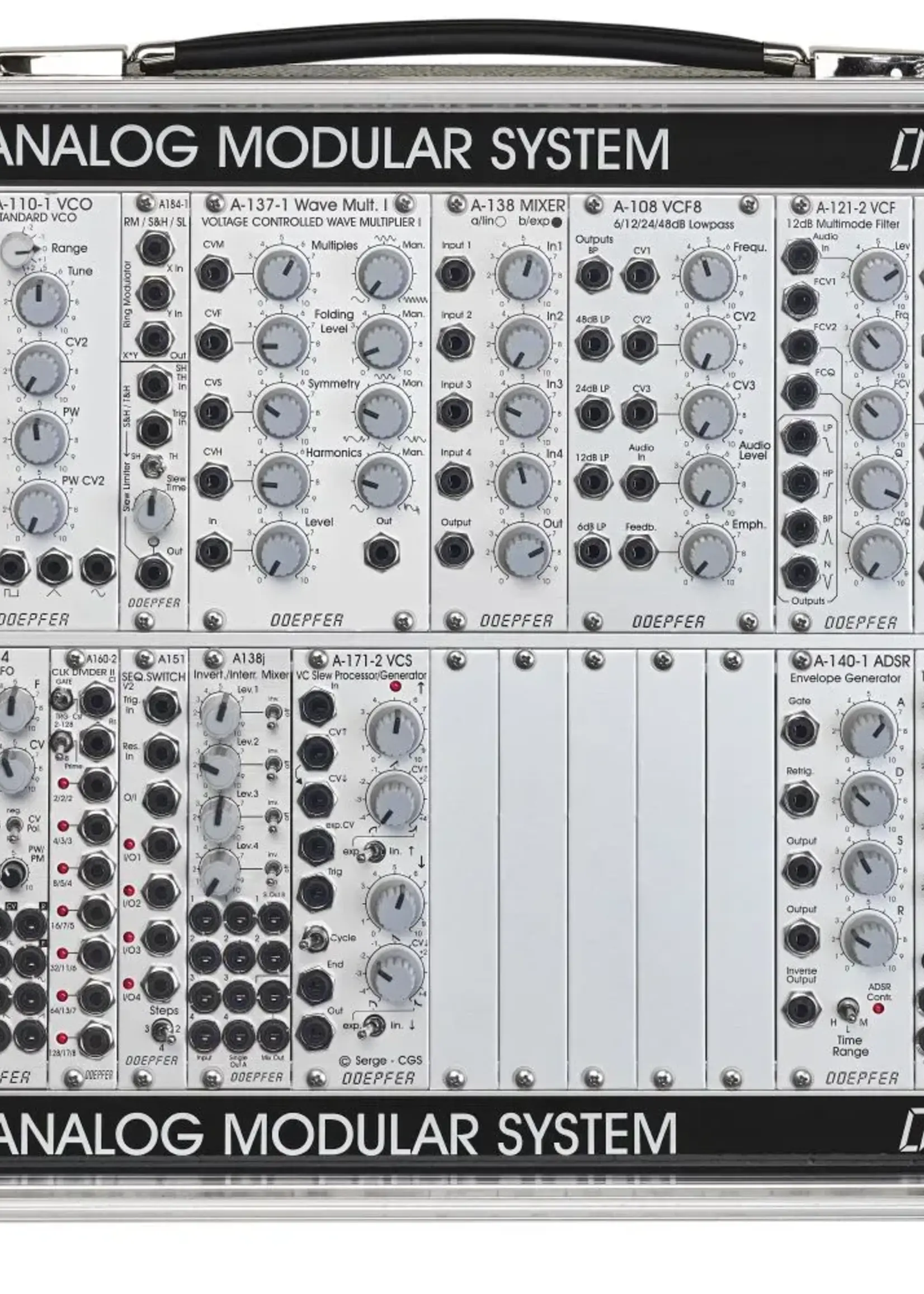Click the Ring Modulator X In jack
The height and width of the screenshot is (1294, 924).
(155, 248)
